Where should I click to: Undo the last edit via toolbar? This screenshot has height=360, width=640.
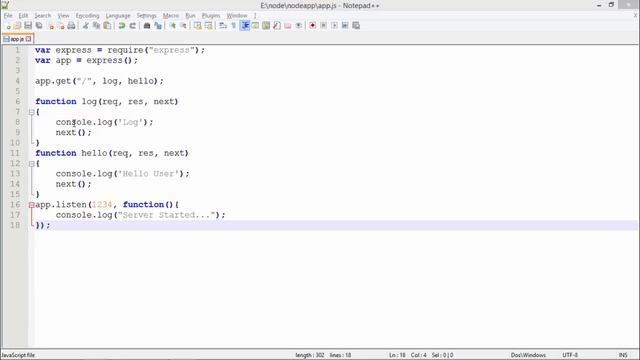tap(122, 26)
